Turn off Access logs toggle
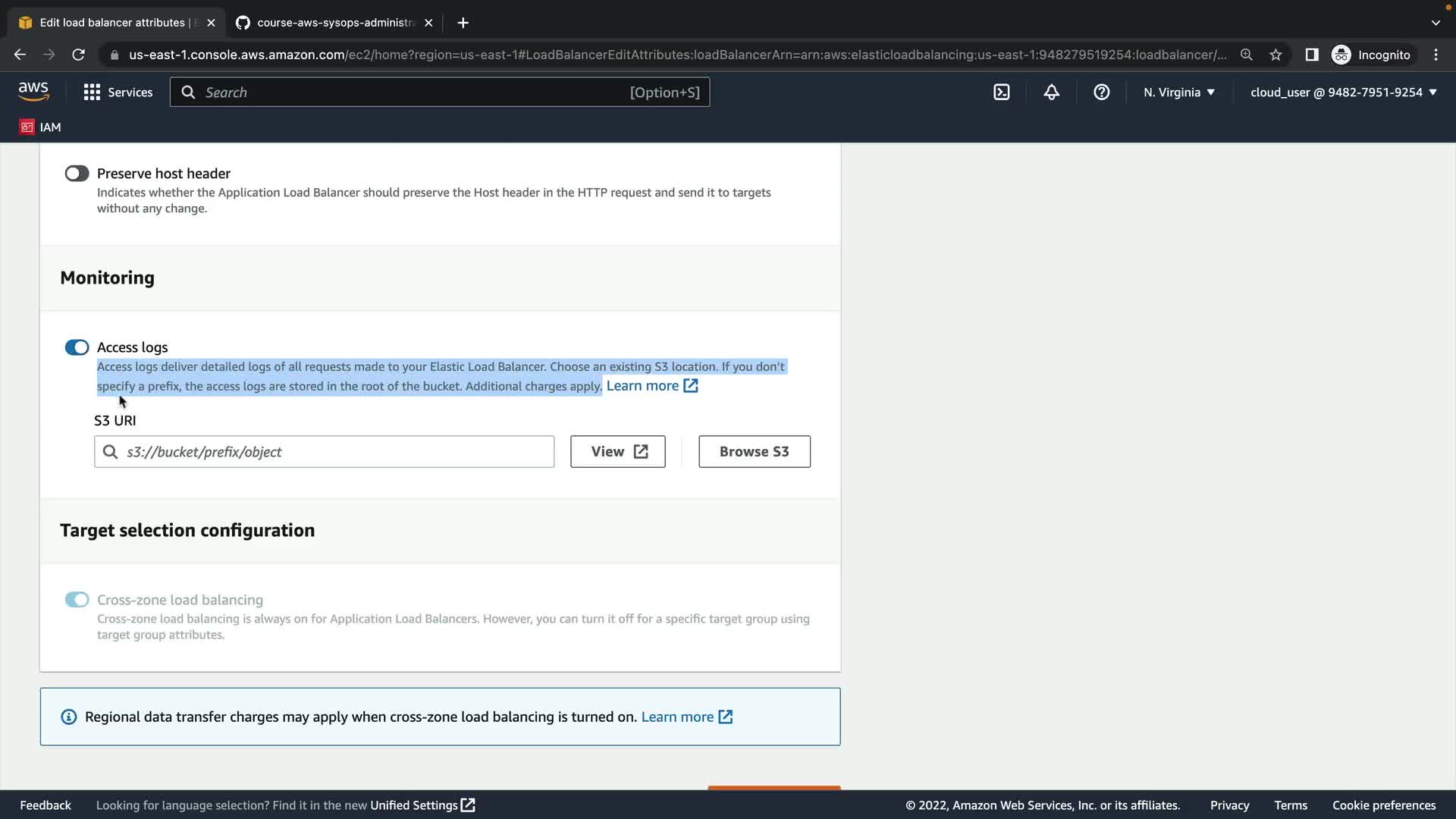This screenshot has height=819, width=1456. [x=77, y=347]
